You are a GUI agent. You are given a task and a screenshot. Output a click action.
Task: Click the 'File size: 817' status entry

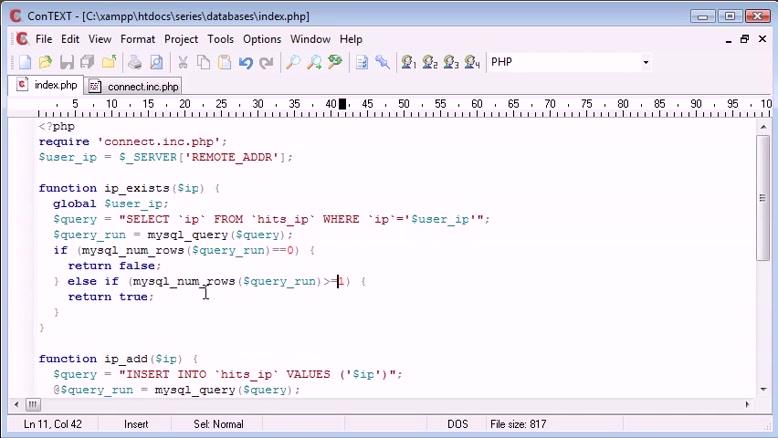[518, 424]
